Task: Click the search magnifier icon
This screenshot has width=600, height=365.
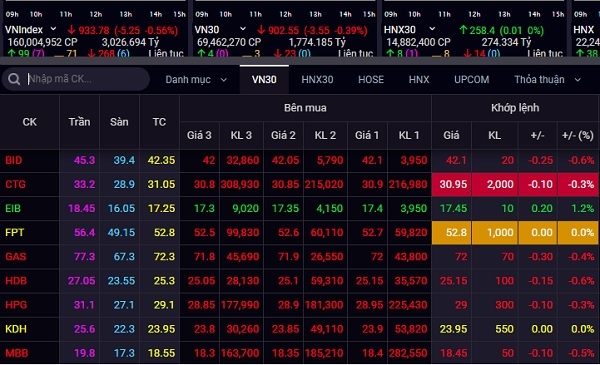Action: pos(14,79)
